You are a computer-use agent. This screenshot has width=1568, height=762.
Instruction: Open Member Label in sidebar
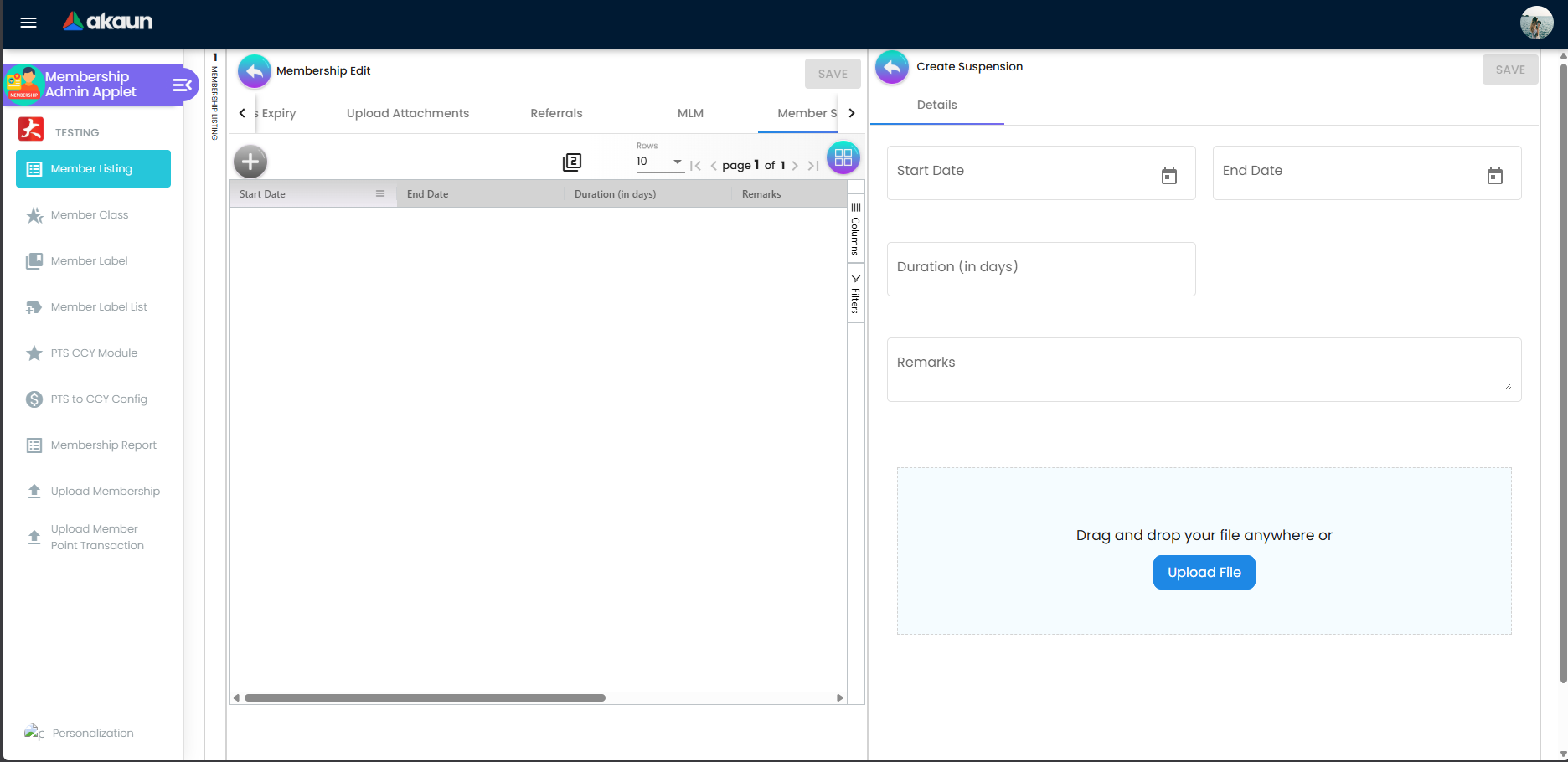pos(89,261)
